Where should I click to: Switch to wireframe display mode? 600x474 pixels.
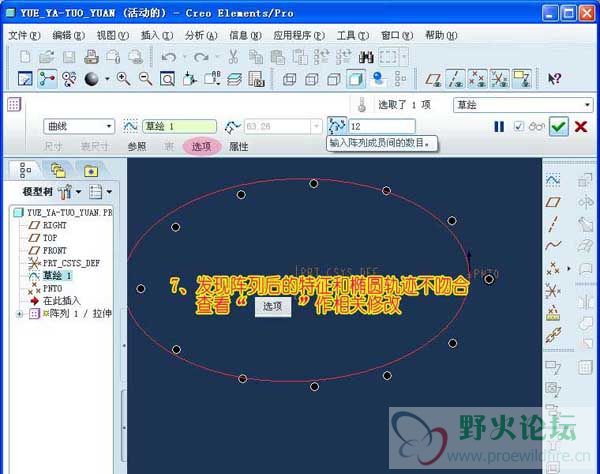pyautogui.click(x=289, y=79)
